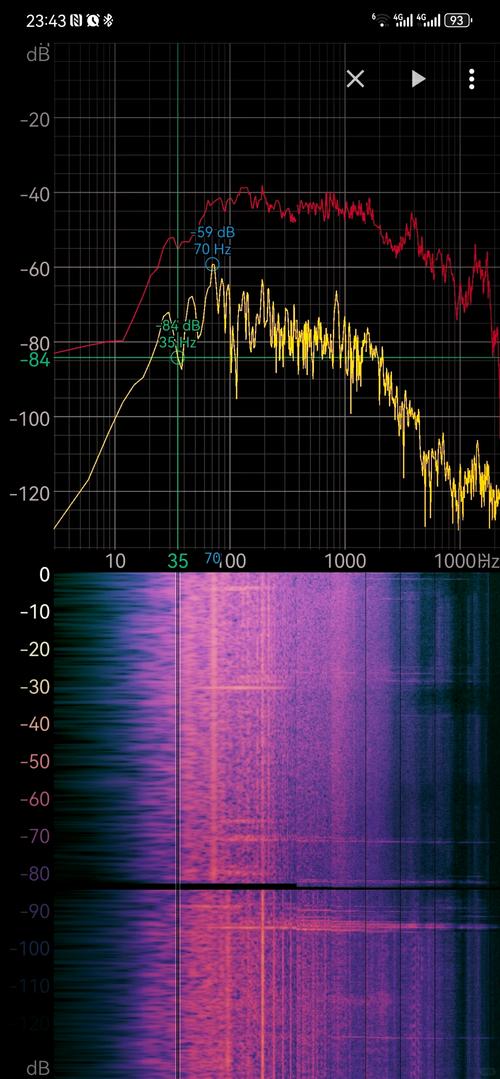Tap the -59 dB 70 Hz peak label
The width and height of the screenshot is (500, 1079).
[x=212, y=240]
